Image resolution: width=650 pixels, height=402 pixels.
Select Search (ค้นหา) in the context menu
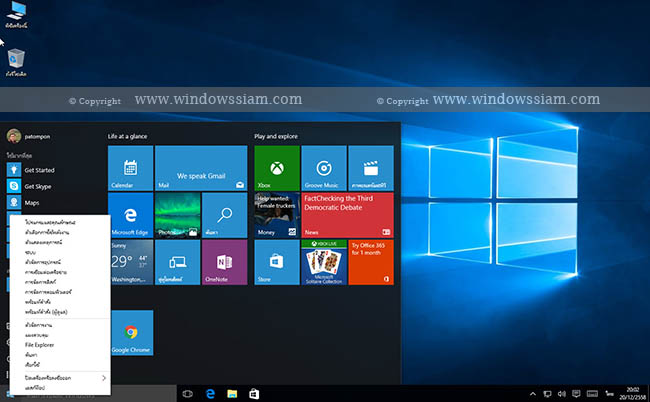(60, 355)
